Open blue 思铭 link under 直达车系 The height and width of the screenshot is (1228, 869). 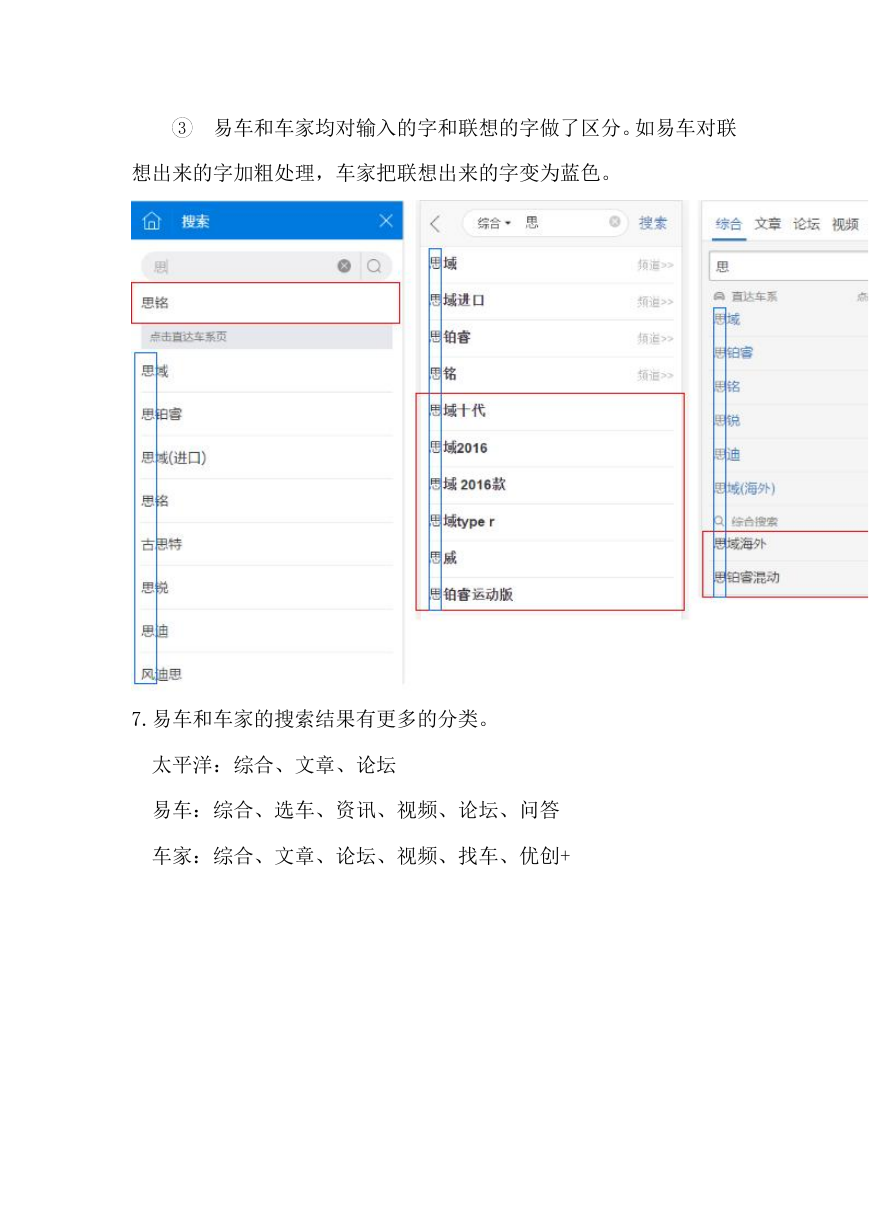pos(727,387)
